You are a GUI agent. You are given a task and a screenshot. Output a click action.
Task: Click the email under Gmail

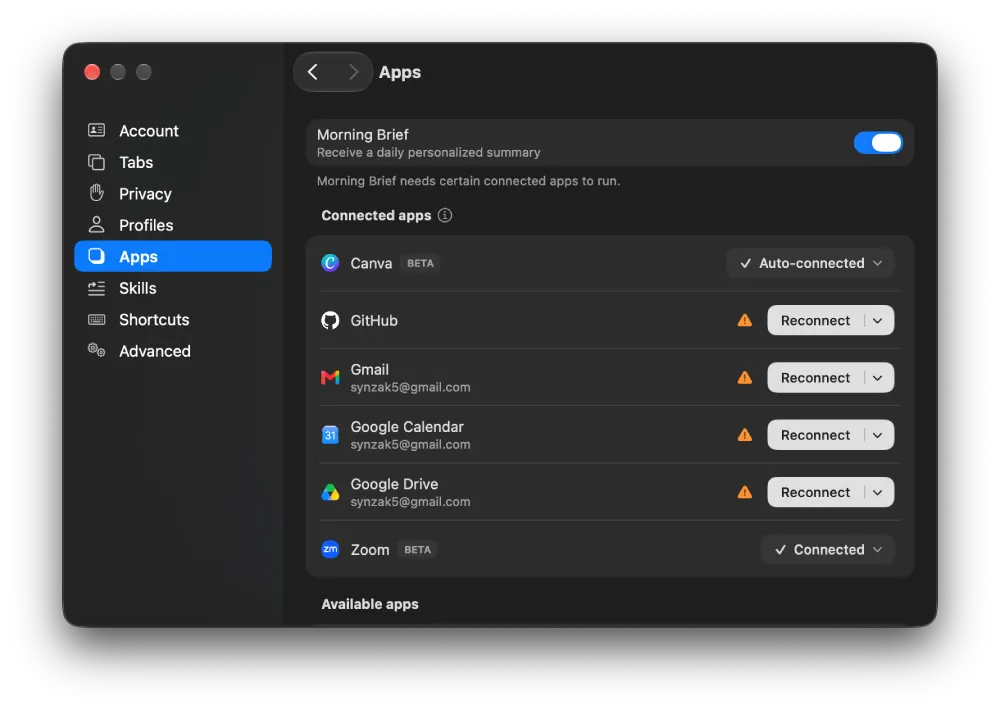coord(410,387)
